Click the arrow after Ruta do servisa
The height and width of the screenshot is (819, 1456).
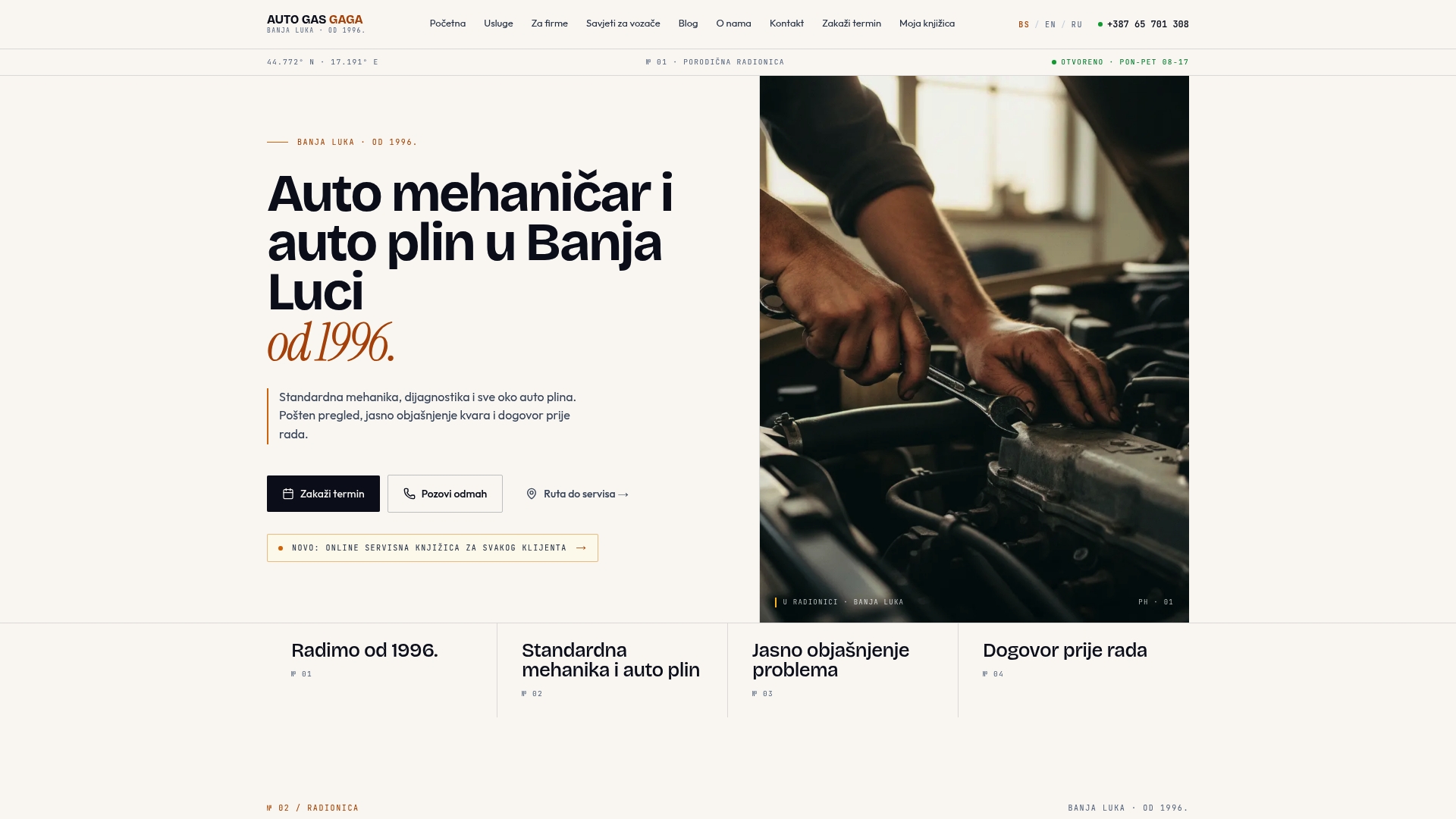(623, 494)
